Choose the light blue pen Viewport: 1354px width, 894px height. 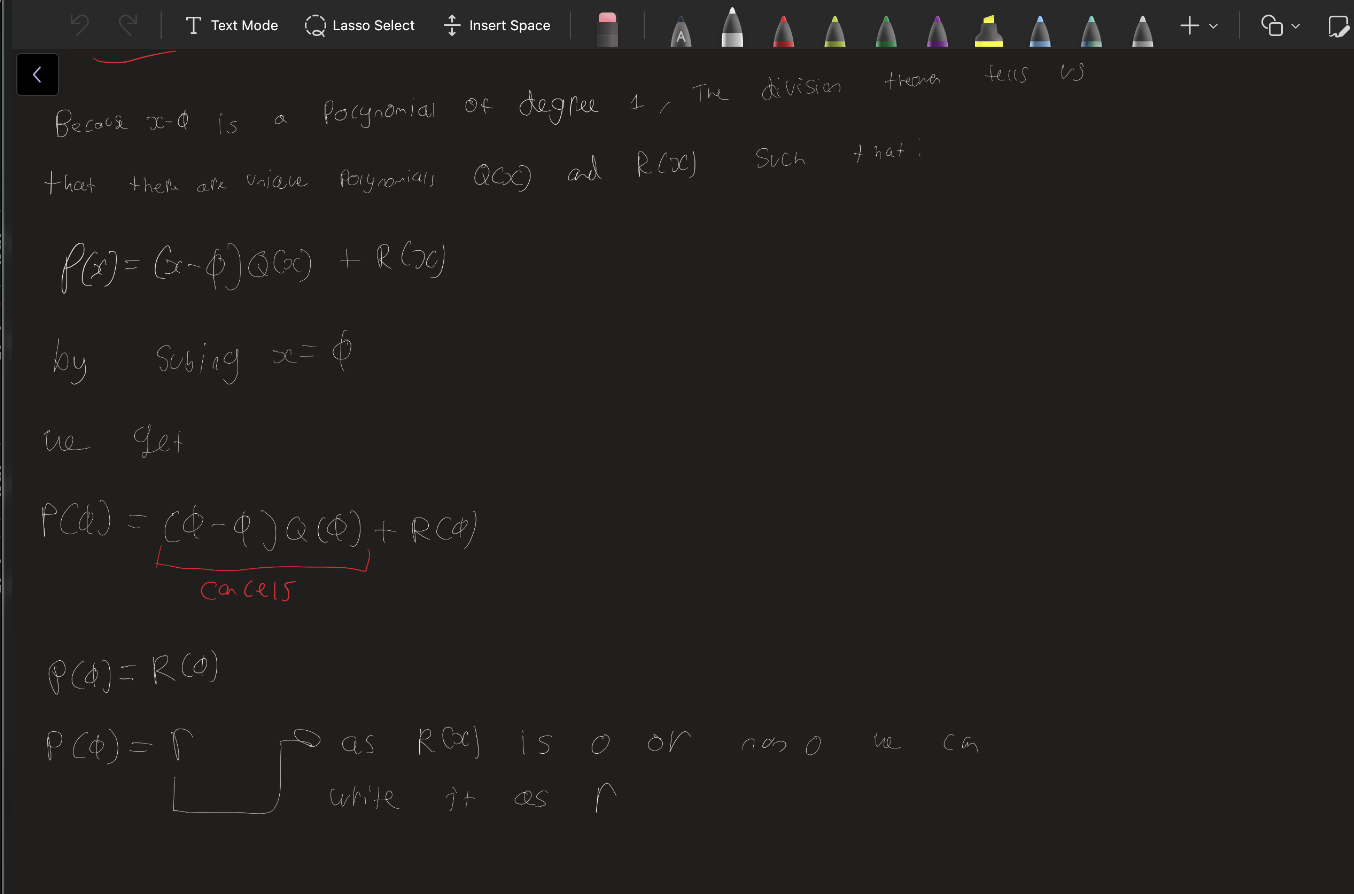coord(1040,31)
